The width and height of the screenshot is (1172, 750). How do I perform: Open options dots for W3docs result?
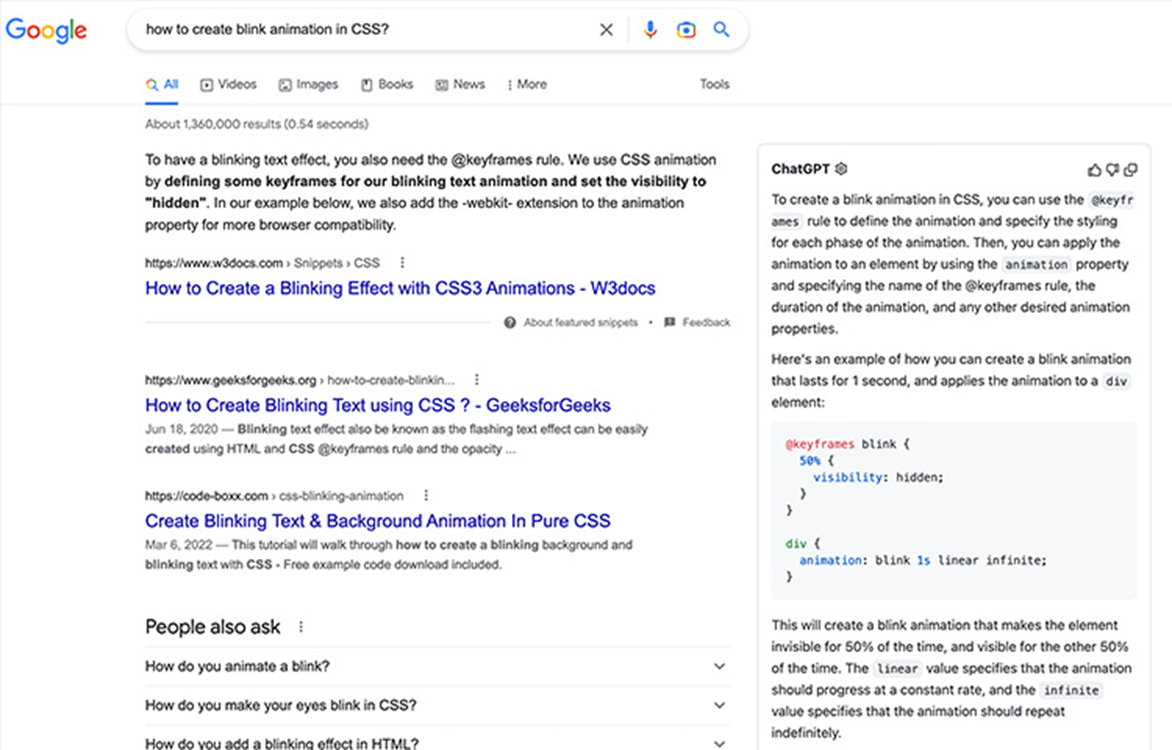402,262
